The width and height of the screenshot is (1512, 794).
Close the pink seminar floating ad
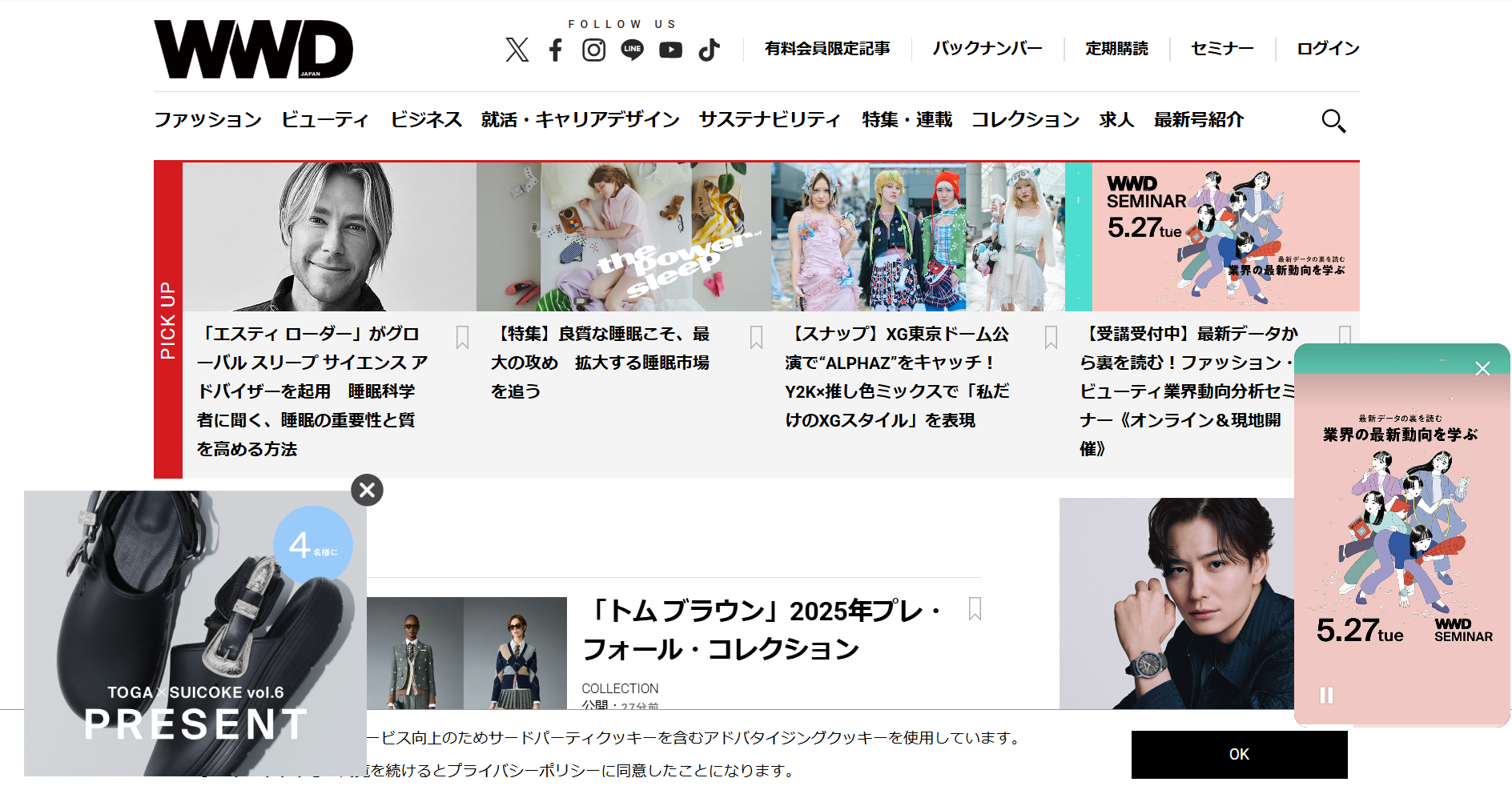click(x=1482, y=368)
